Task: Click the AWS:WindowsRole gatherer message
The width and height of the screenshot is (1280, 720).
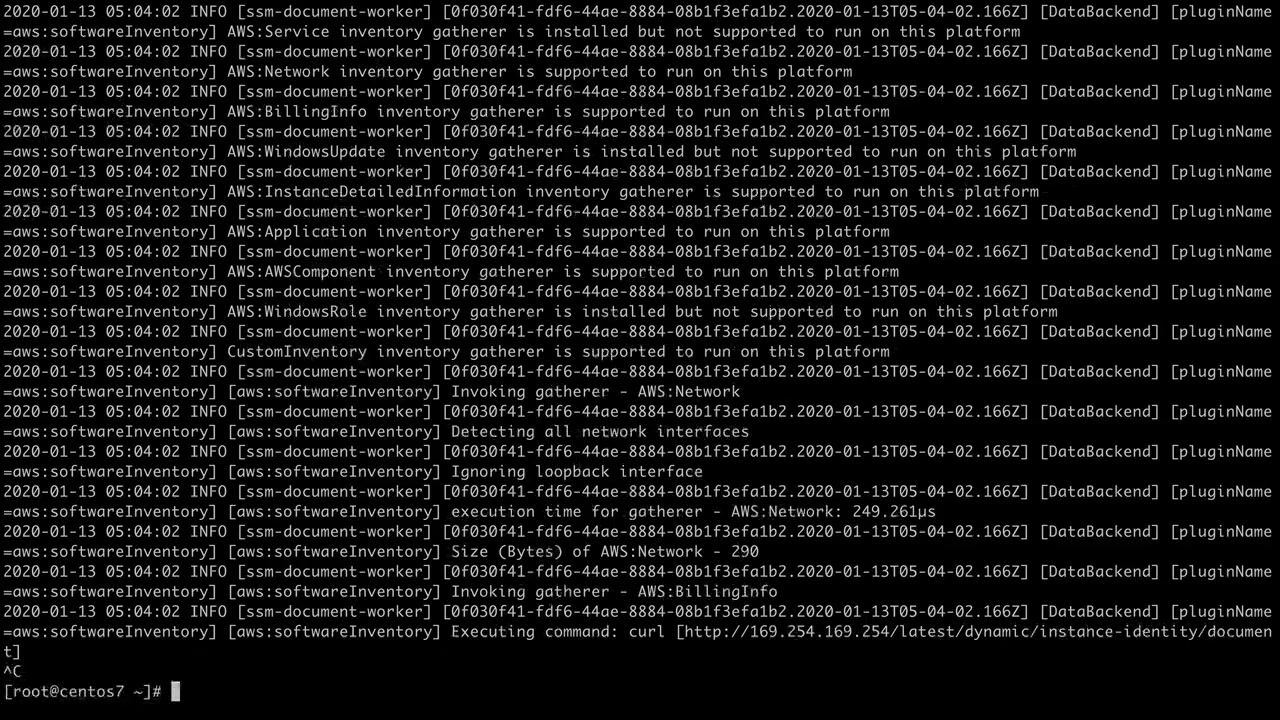Action: pyautogui.click(x=642, y=311)
